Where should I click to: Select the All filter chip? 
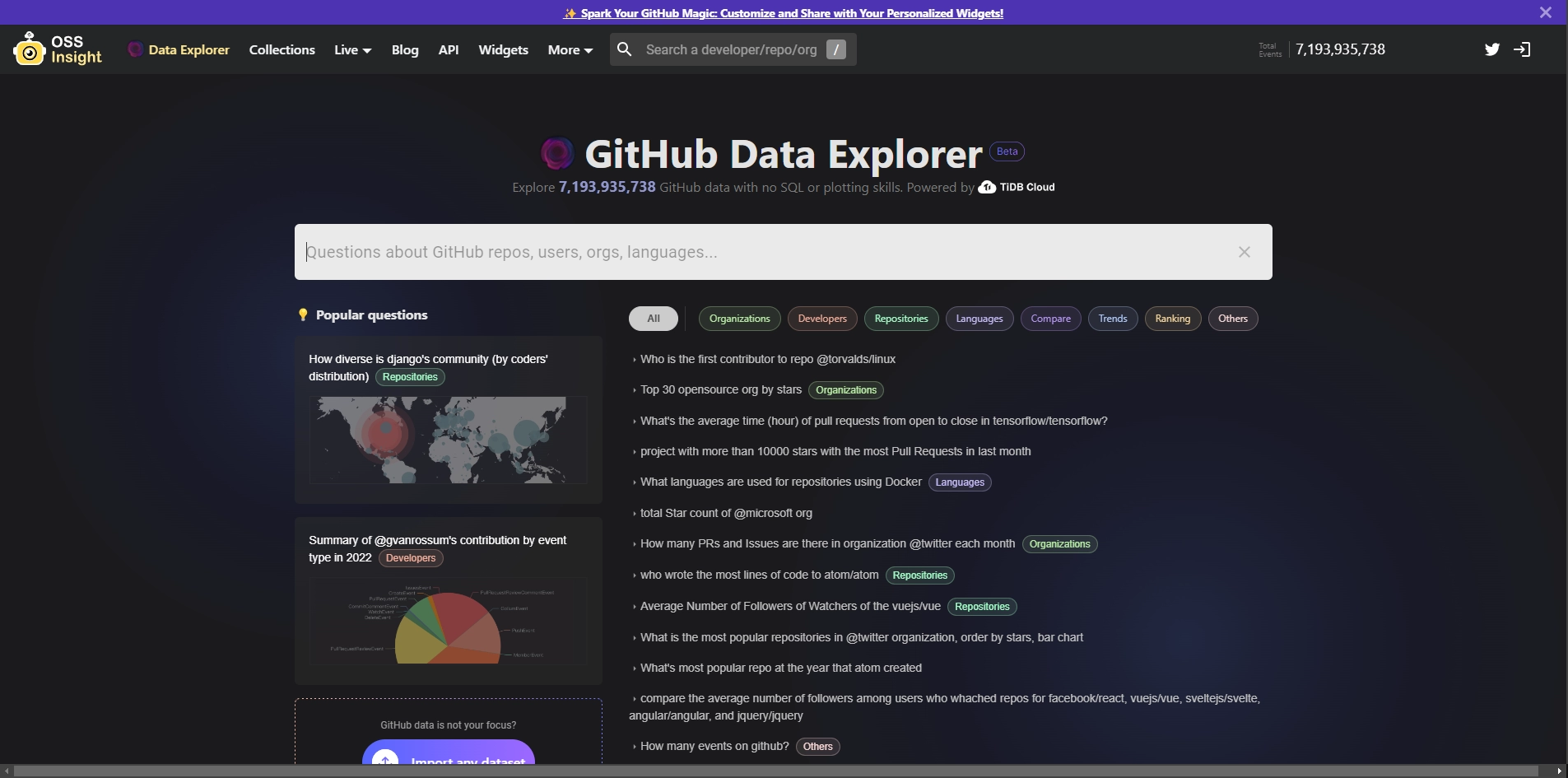point(653,319)
